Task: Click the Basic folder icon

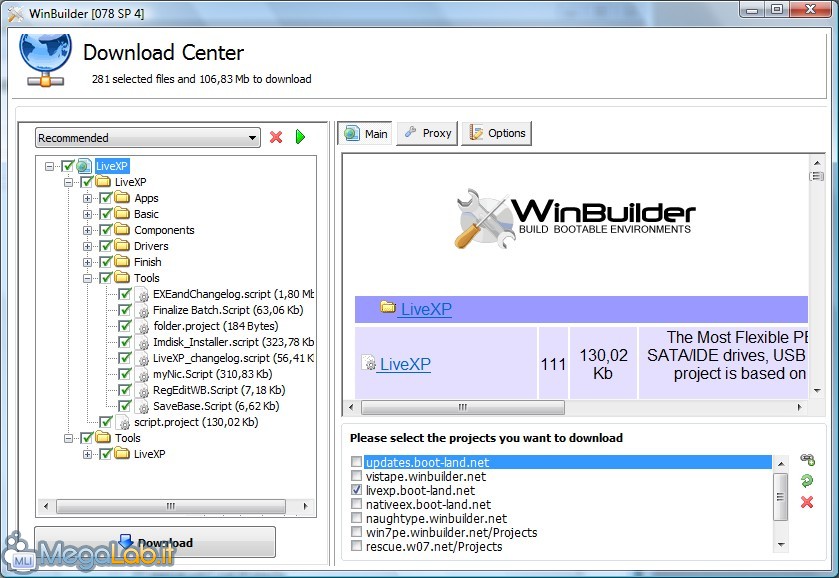Action: point(122,214)
